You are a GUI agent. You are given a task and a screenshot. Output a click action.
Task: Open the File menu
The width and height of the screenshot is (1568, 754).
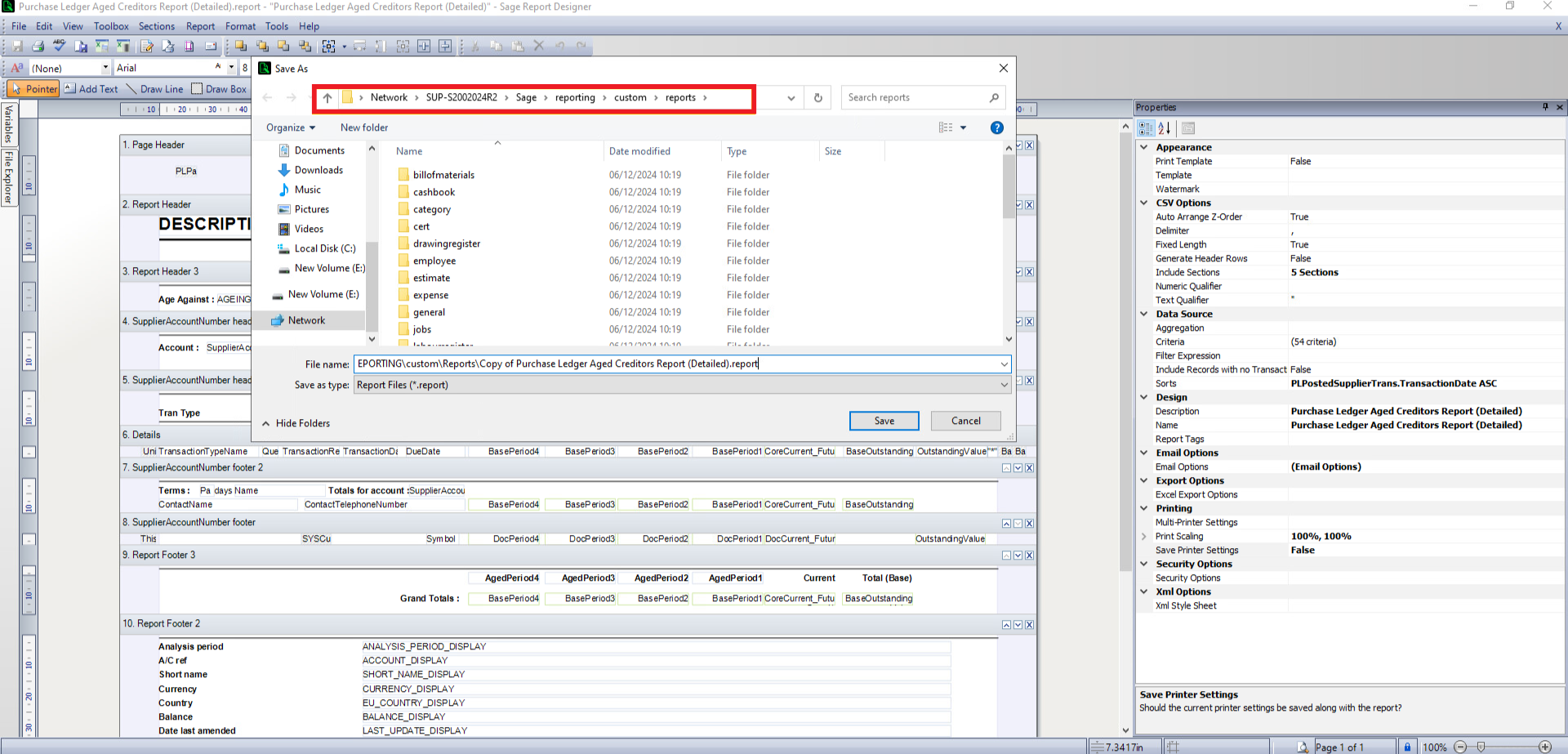tap(19, 26)
